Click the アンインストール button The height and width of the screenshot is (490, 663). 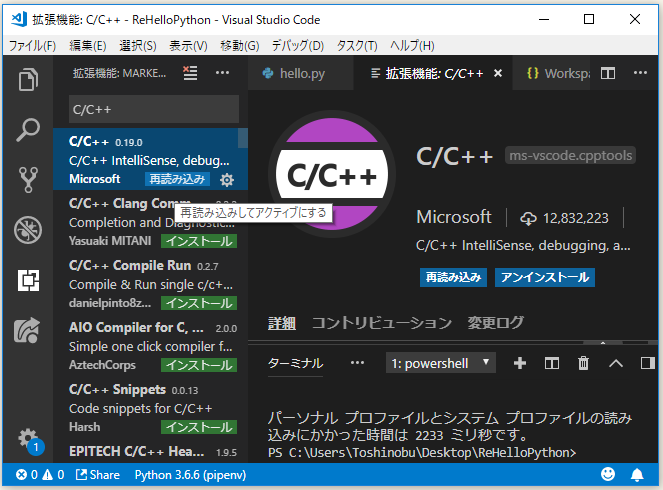[x=545, y=277]
